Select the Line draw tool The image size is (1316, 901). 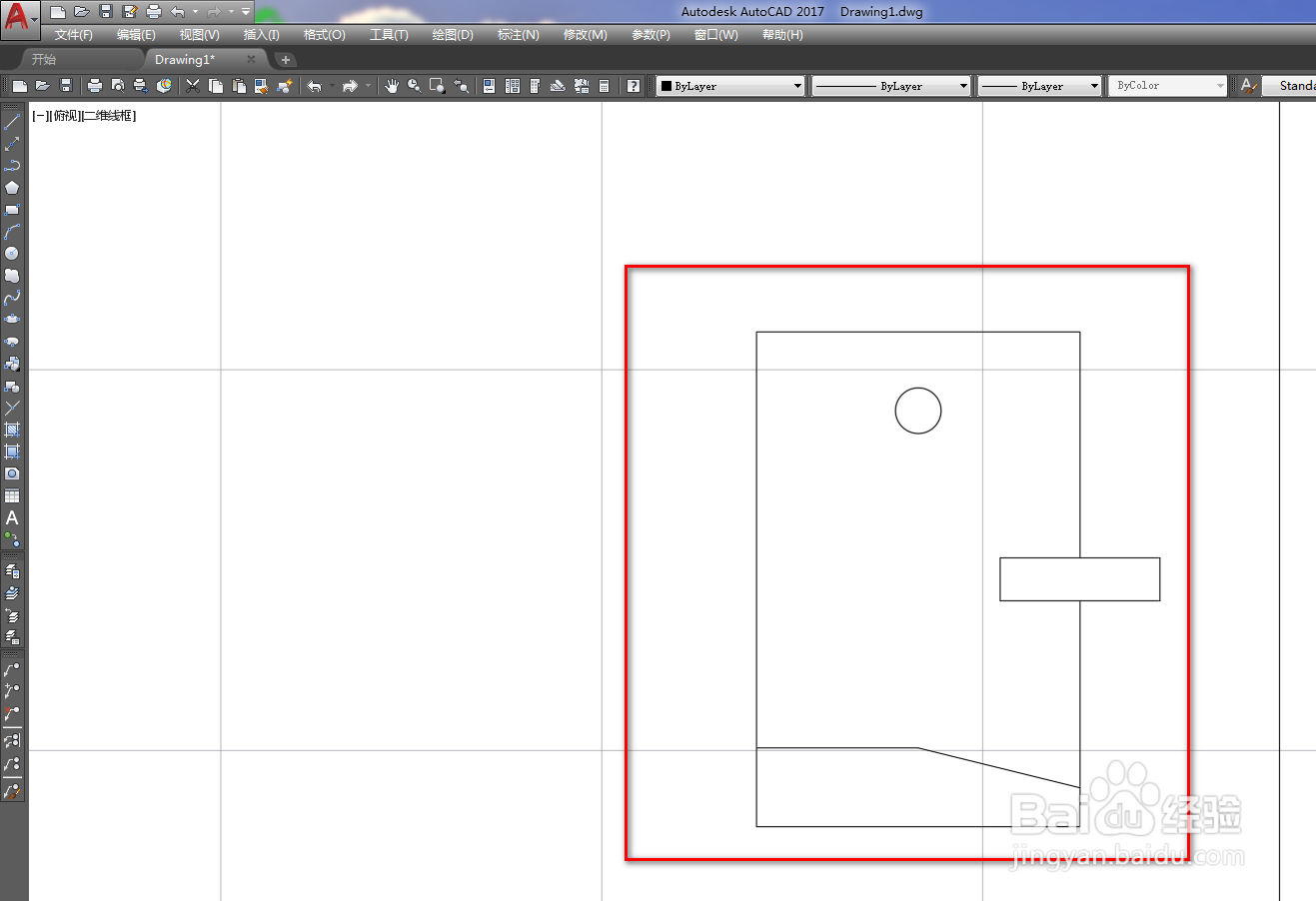pyautogui.click(x=12, y=122)
